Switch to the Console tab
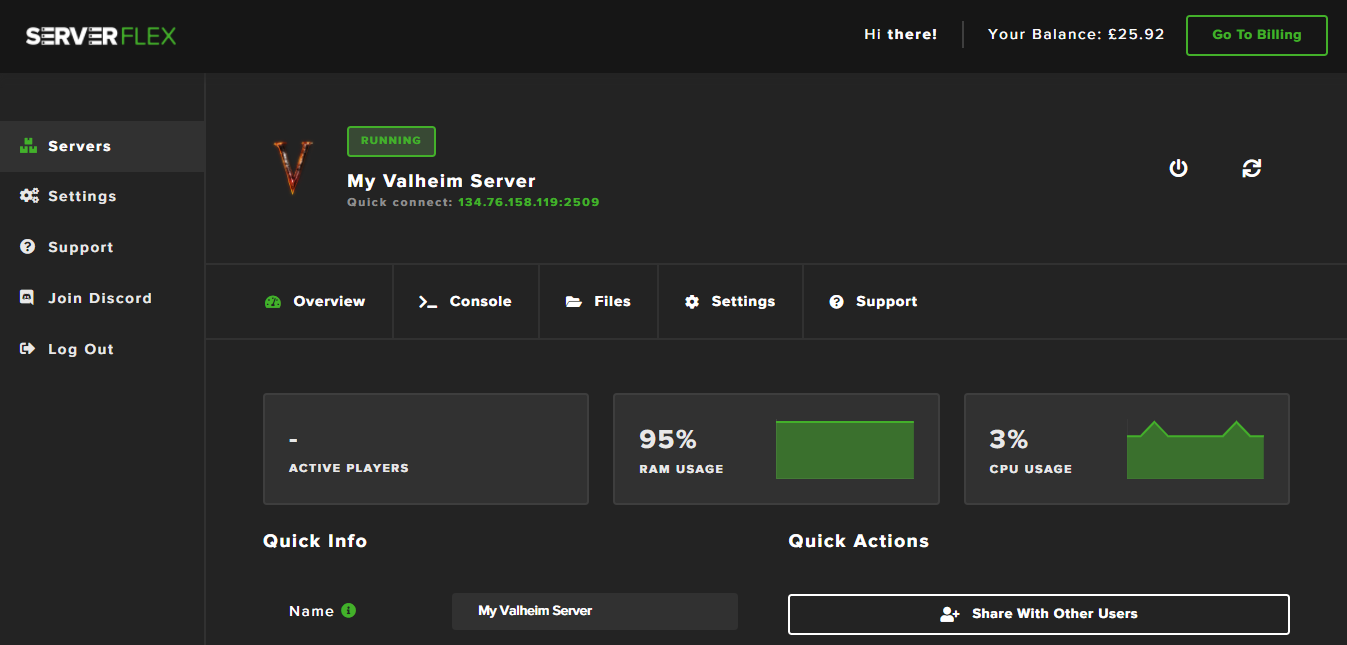 pyautogui.click(x=466, y=301)
